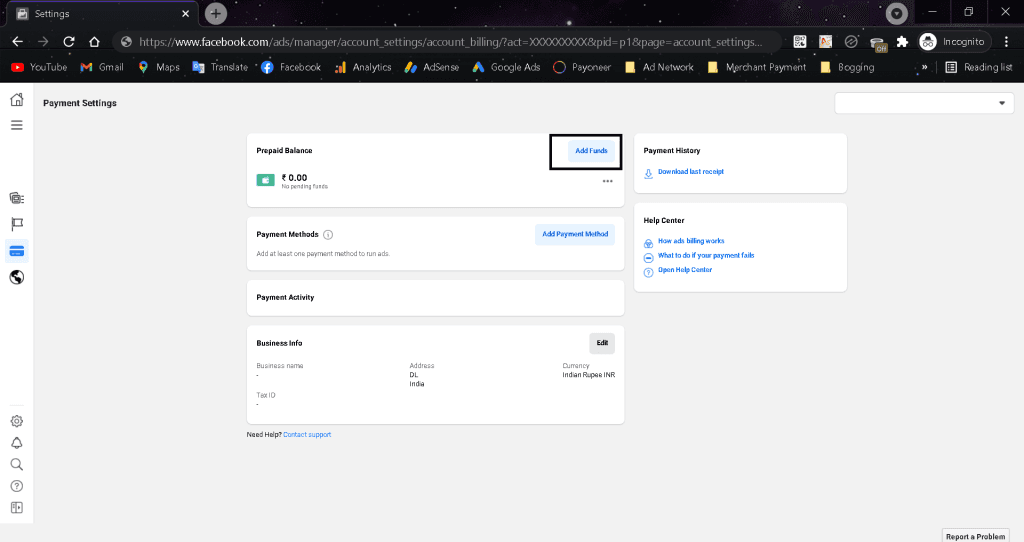Open What to do if your payment fails
Screen dimensions: 1024x542
706,255
